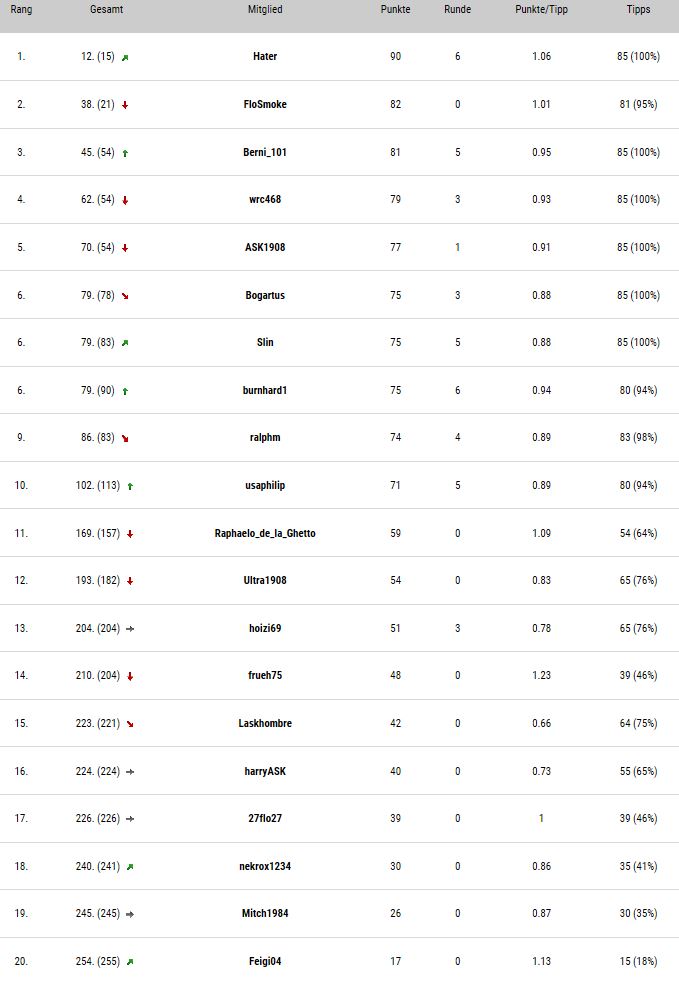
Task: Click the grey sideways arrow in hoizi69's row
Action: coord(130,629)
